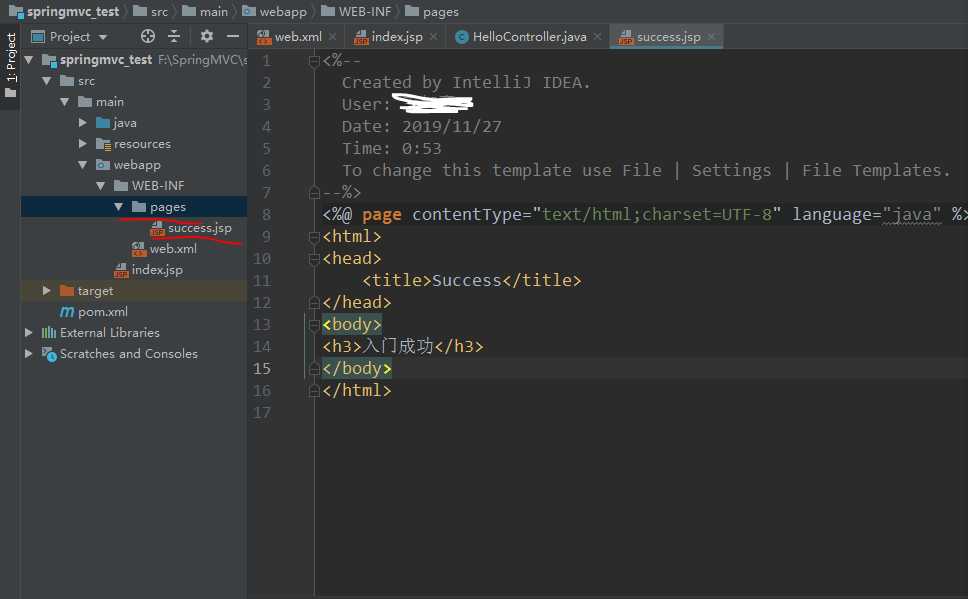The image size is (968, 599).
Task: Click WEB-INF breadcrumb in navigation bar
Action: [356, 11]
